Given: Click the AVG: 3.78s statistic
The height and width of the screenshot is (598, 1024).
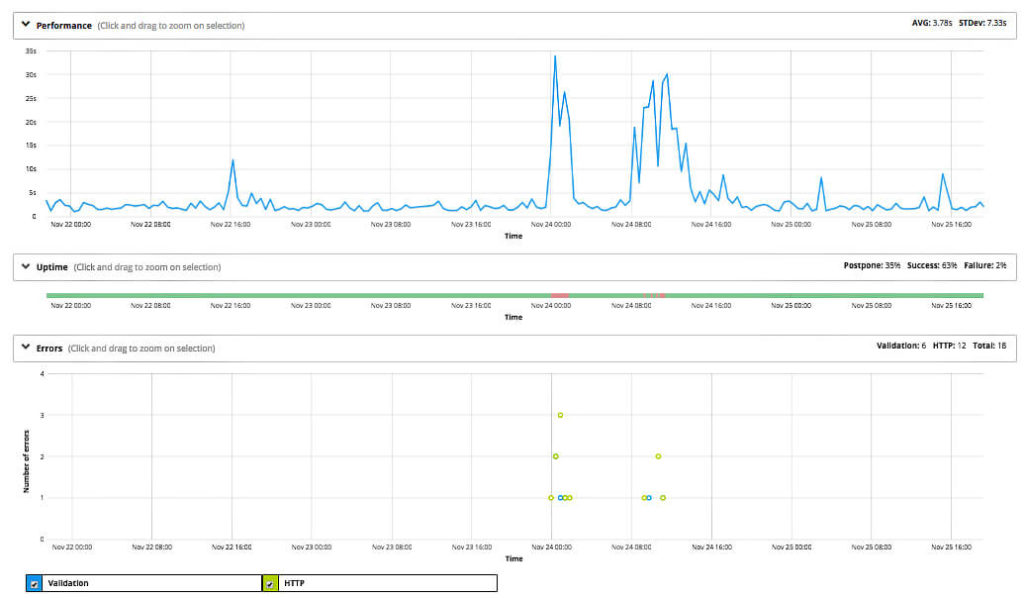Looking at the screenshot, I should pos(932,23).
